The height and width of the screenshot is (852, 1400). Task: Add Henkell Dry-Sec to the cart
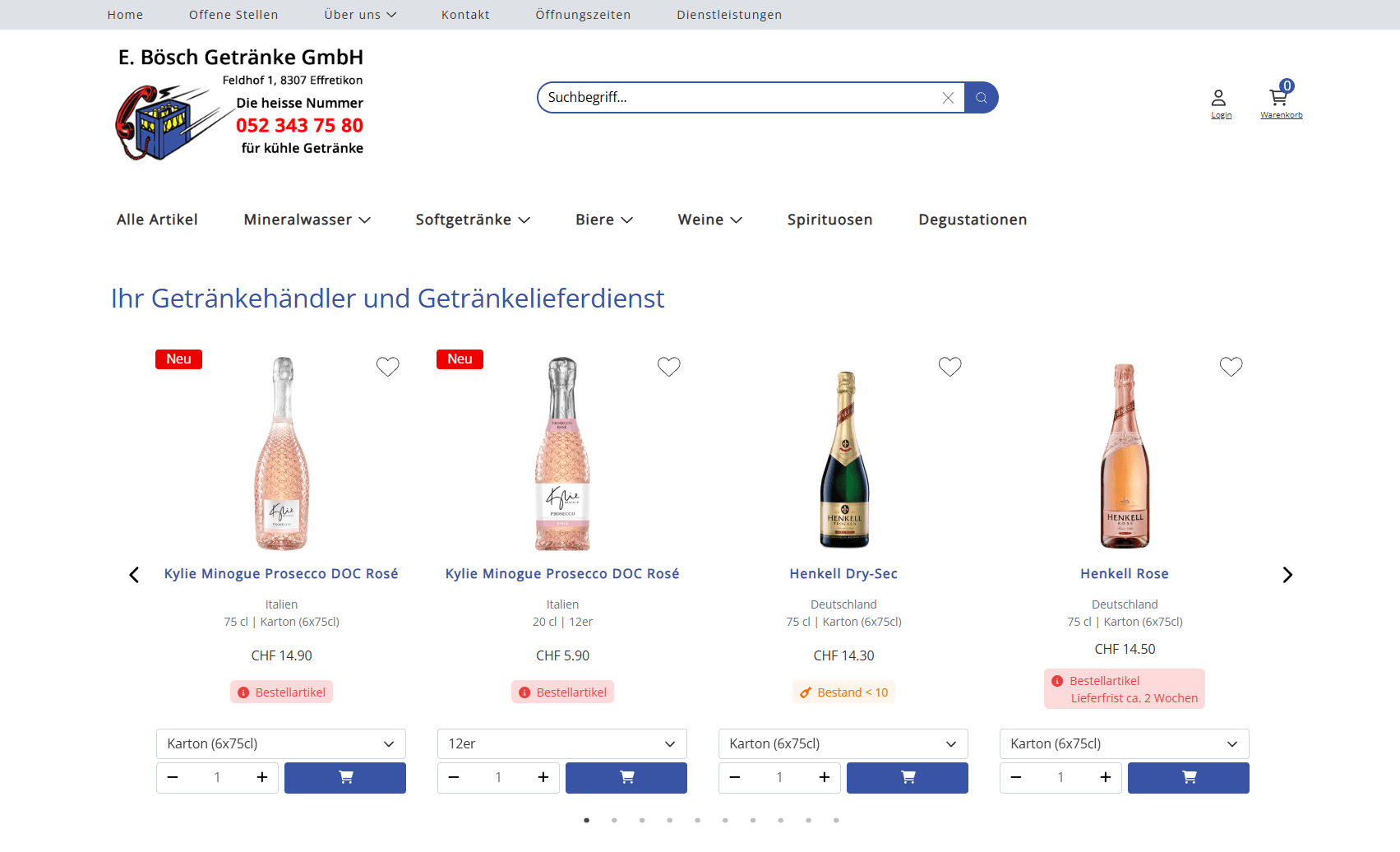pyautogui.click(x=907, y=777)
